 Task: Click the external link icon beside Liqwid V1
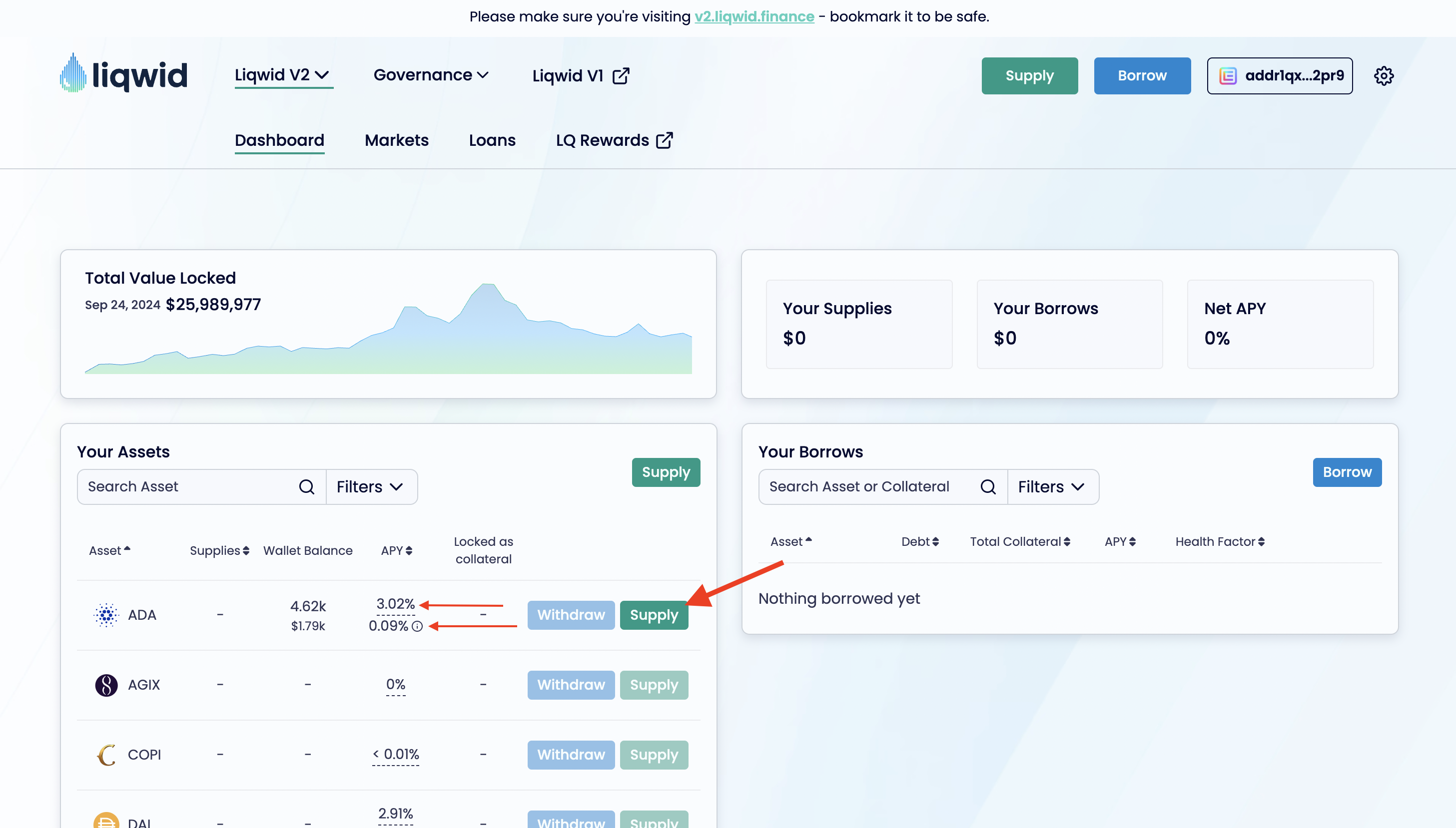click(x=621, y=75)
